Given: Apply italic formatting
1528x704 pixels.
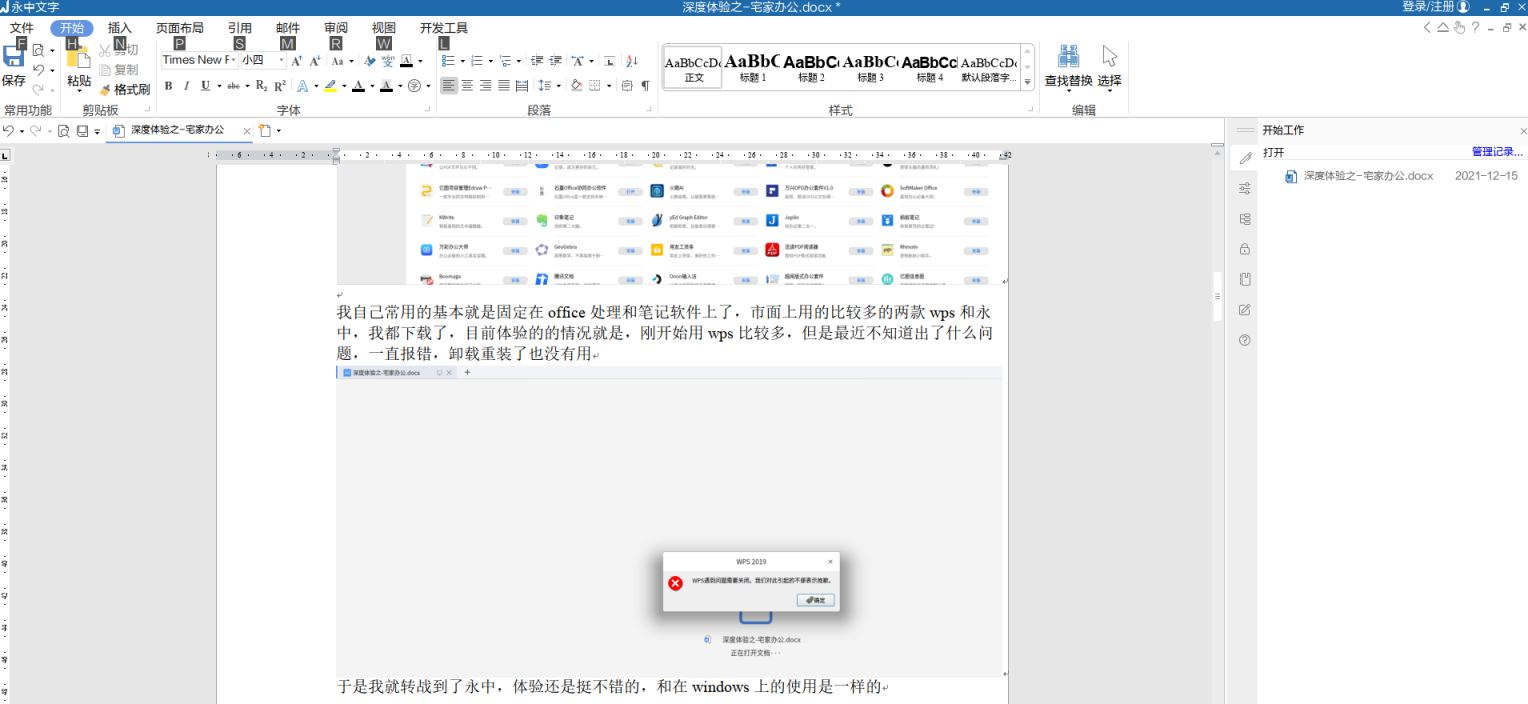Looking at the screenshot, I should [187, 85].
